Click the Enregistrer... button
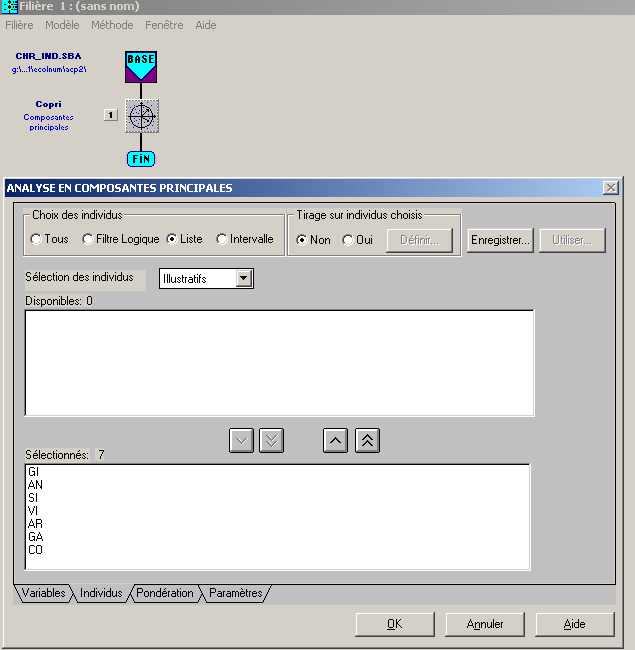This screenshot has width=635, height=650. [500, 240]
